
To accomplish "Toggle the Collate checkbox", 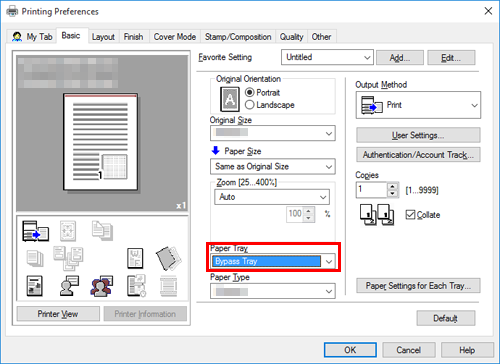I will [x=410, y=215].
